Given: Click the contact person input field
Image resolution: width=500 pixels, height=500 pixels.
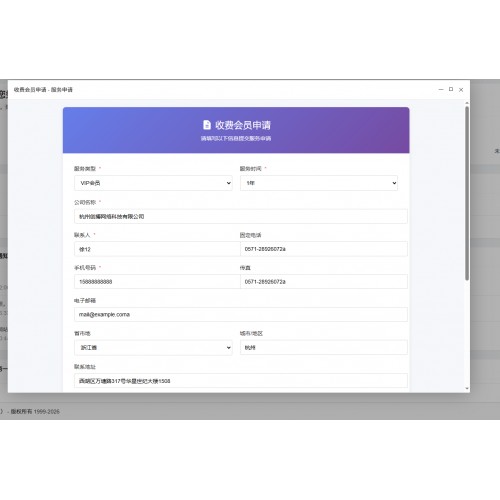Looking at the screenshot, I should [157, 249].
